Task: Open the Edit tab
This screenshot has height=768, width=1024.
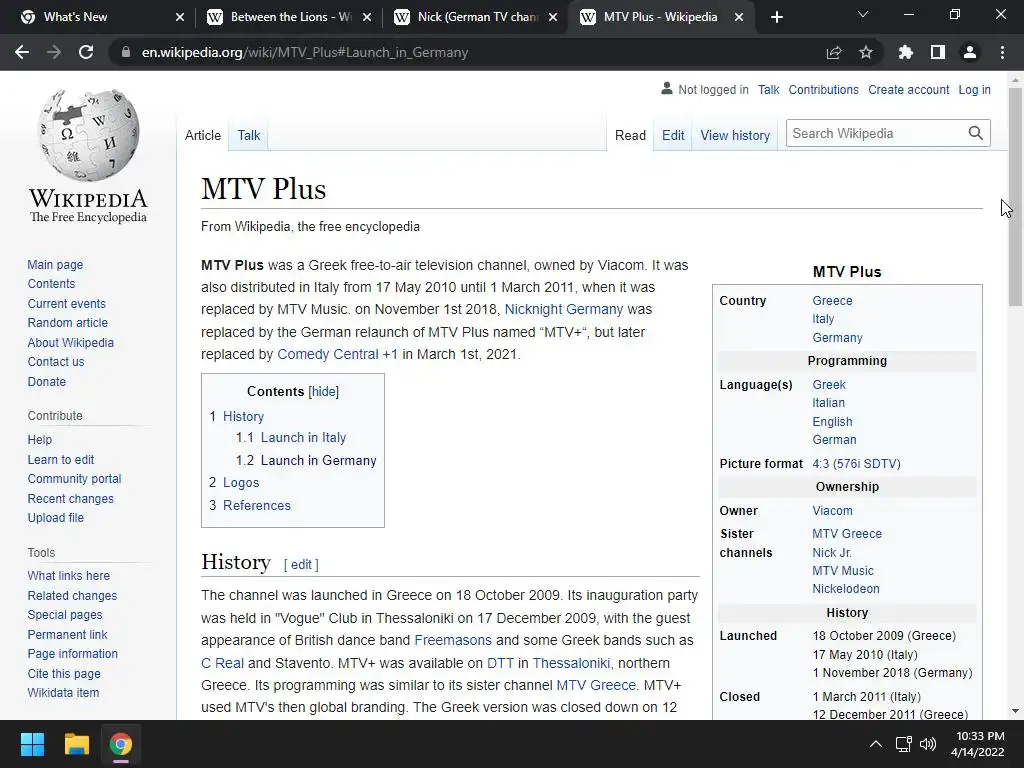Action: click(673, 135)
